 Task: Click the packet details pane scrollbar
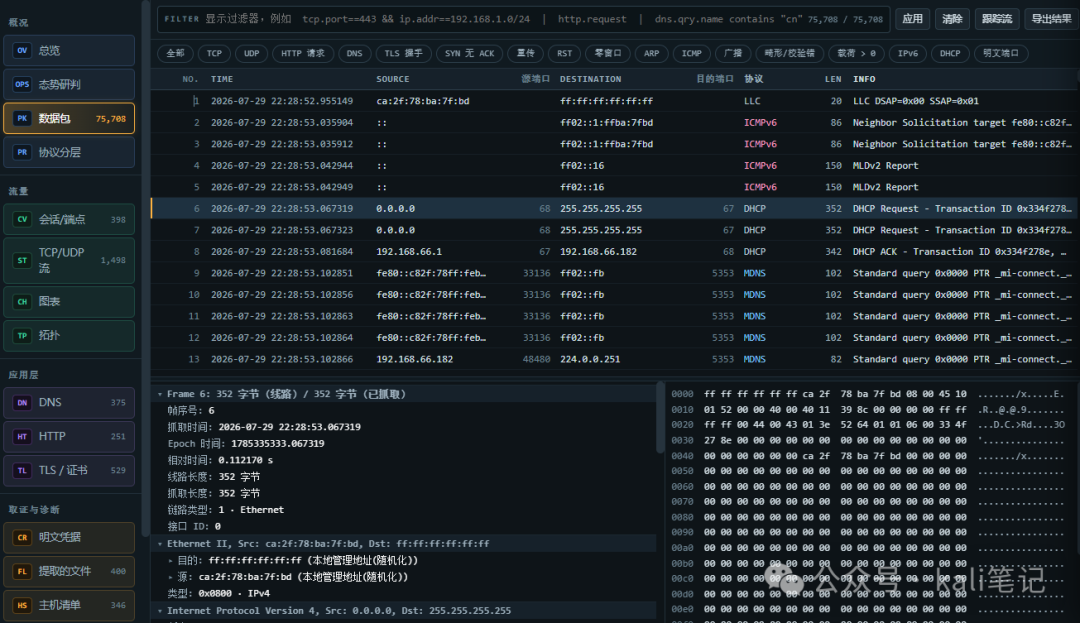pos(660,419)
